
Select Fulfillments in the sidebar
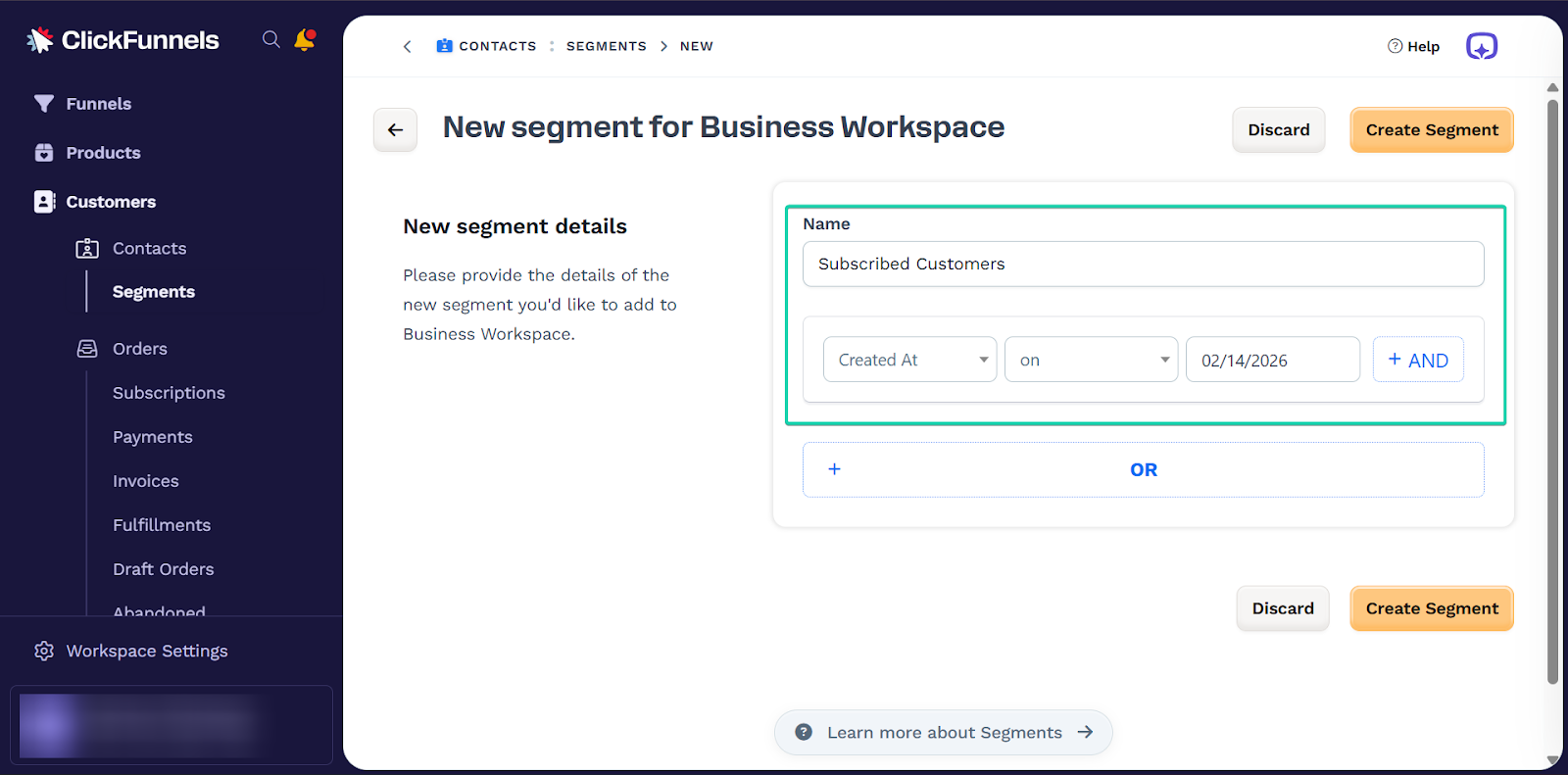click(162, 525)
